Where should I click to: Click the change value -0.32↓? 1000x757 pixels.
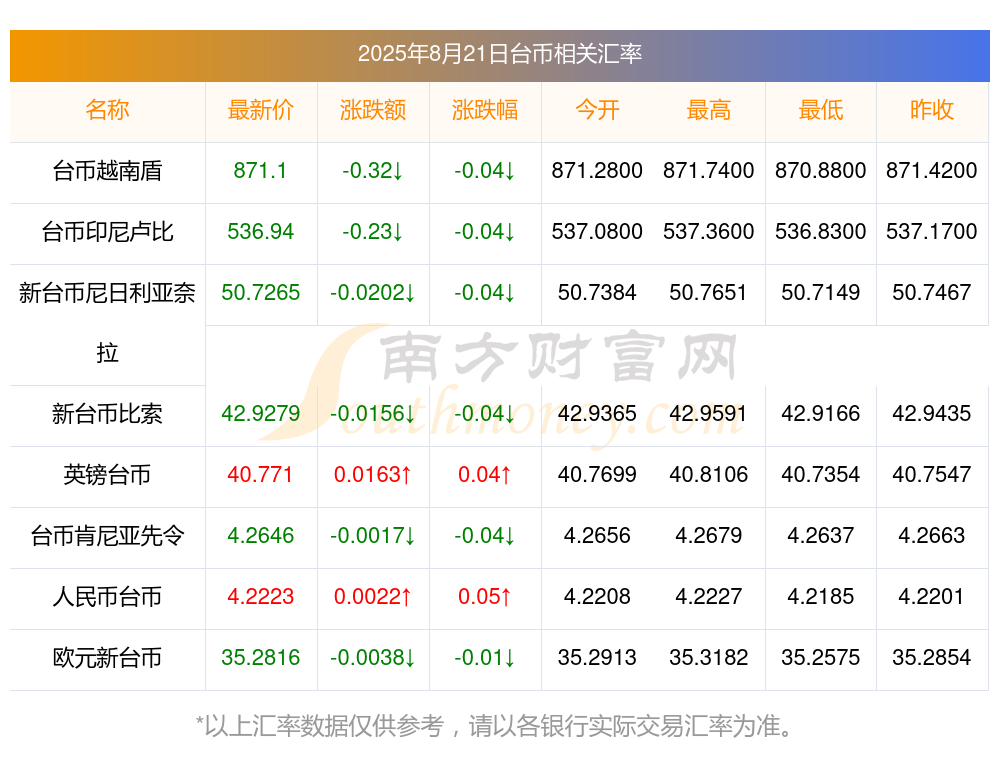click(372, 171)
